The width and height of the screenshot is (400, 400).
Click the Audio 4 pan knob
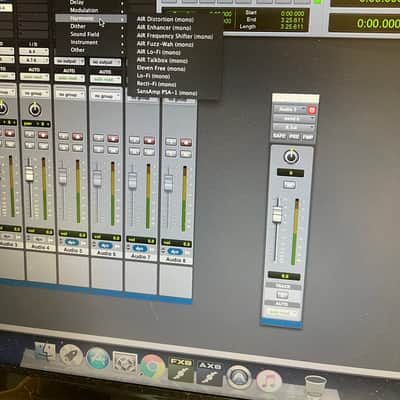tap(35, 109)
